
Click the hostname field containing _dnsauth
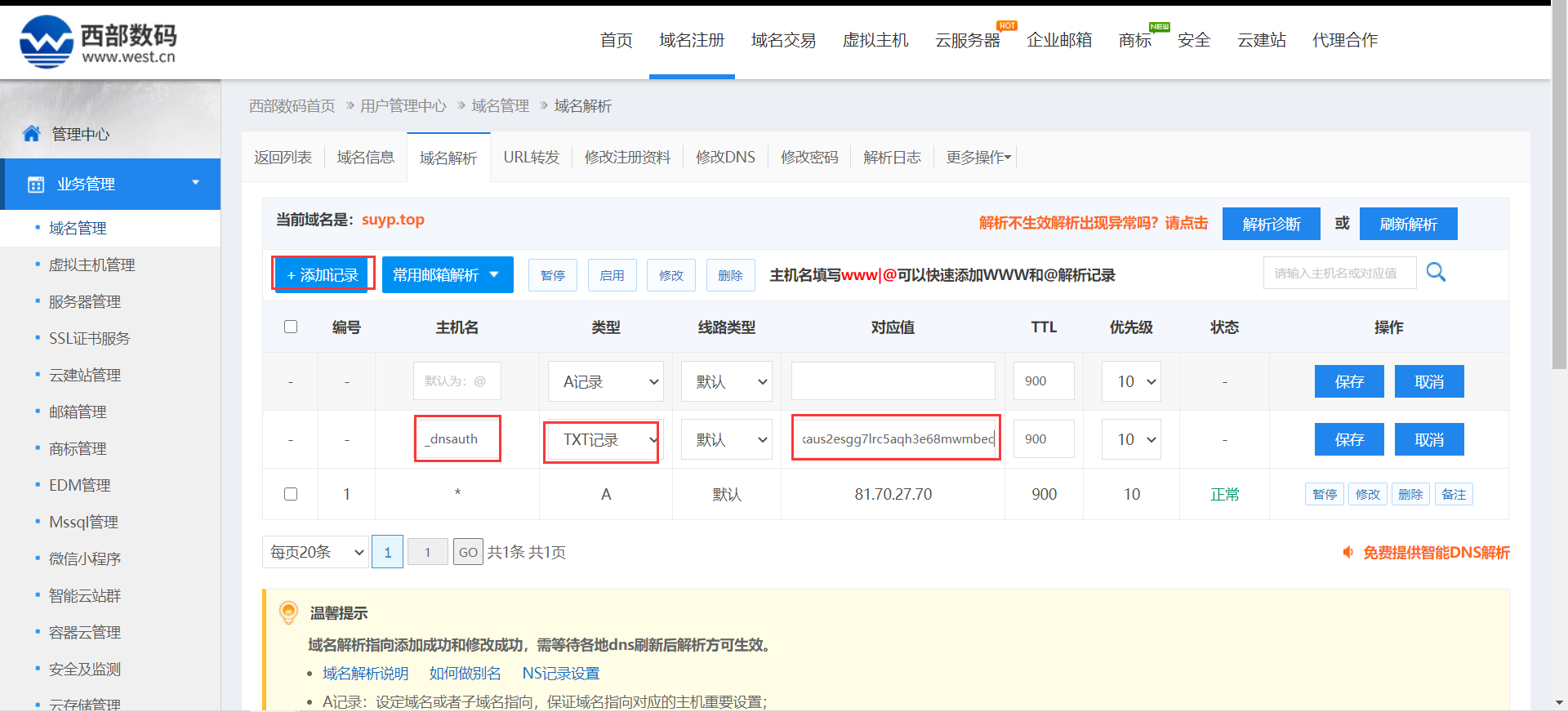pos(457,438)
